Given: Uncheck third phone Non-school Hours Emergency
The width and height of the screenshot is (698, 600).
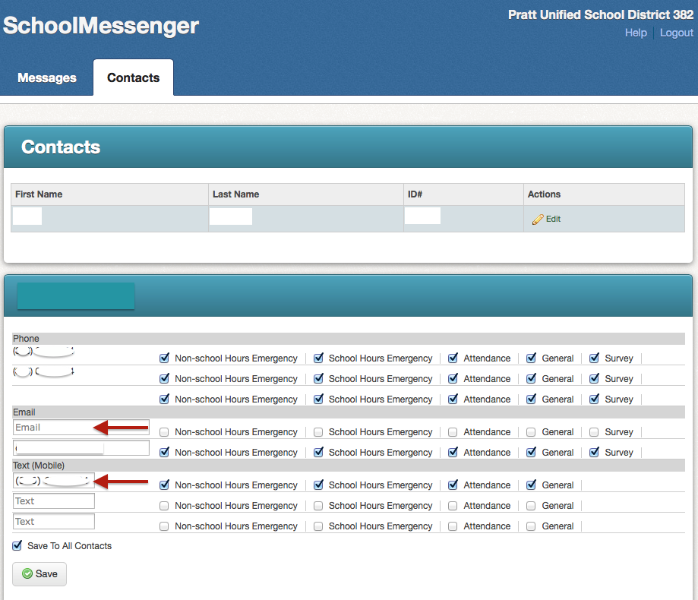Looking at the screenshot, I should 164,399.
